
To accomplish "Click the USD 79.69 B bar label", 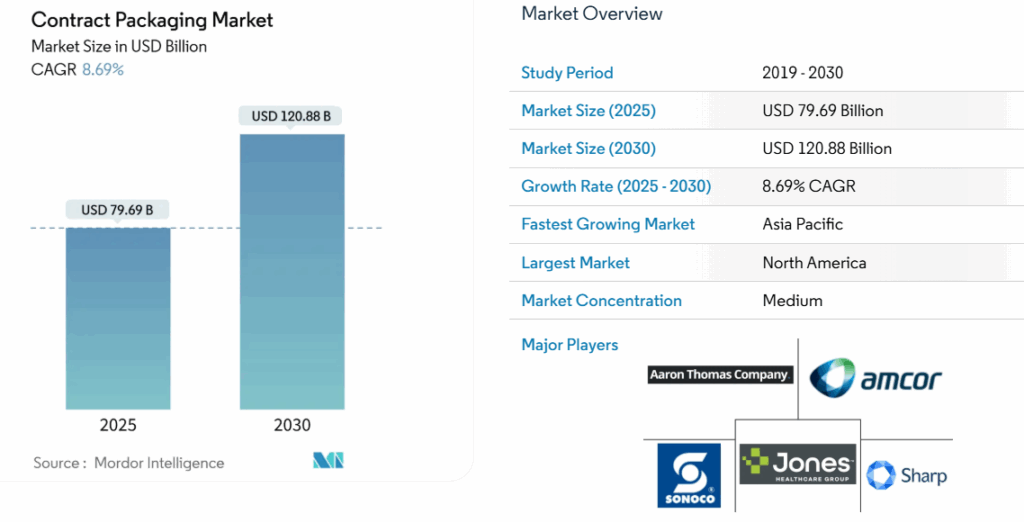I will coord(118,210).
